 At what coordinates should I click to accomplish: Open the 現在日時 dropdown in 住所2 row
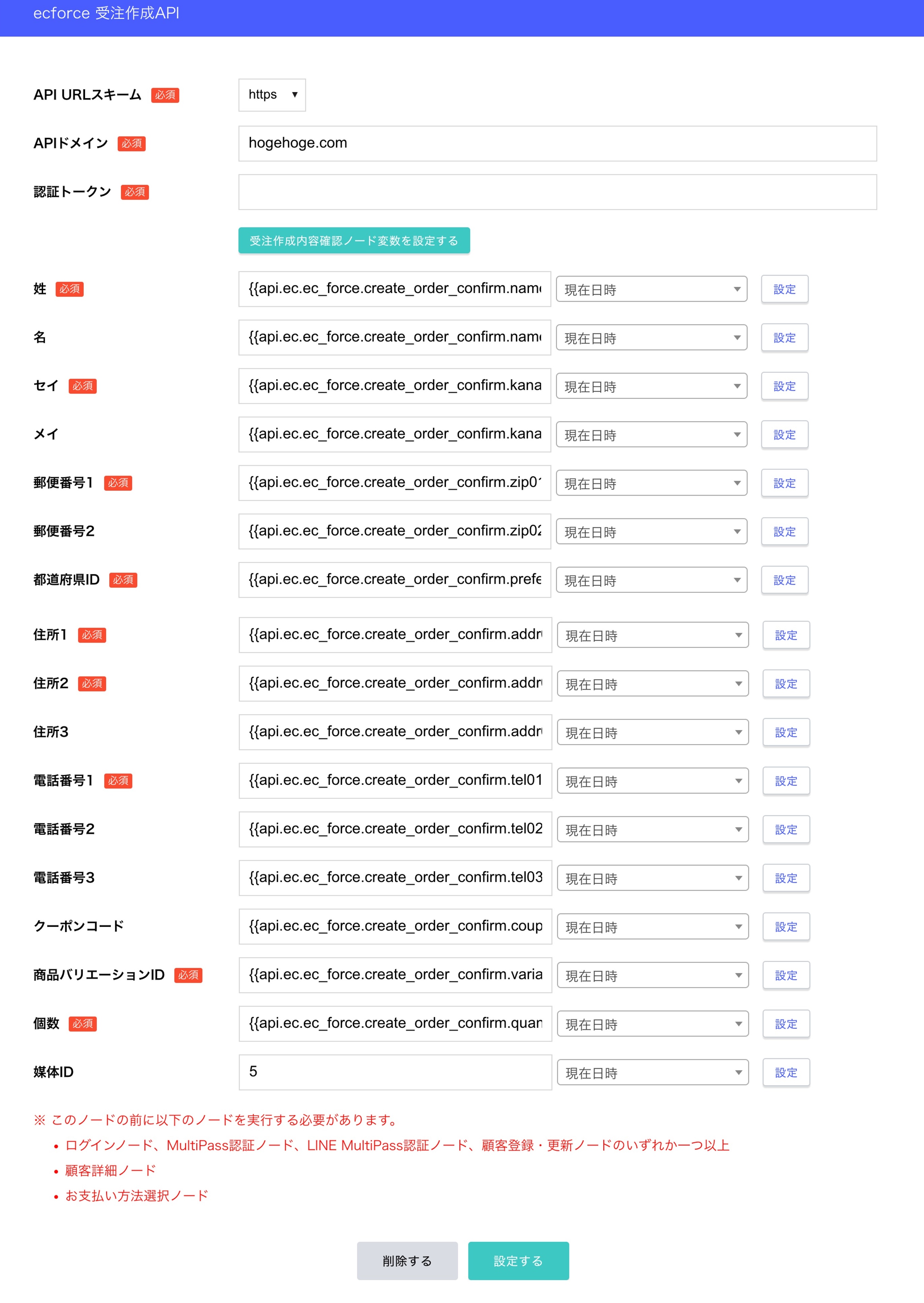click(x=653, y=684)
